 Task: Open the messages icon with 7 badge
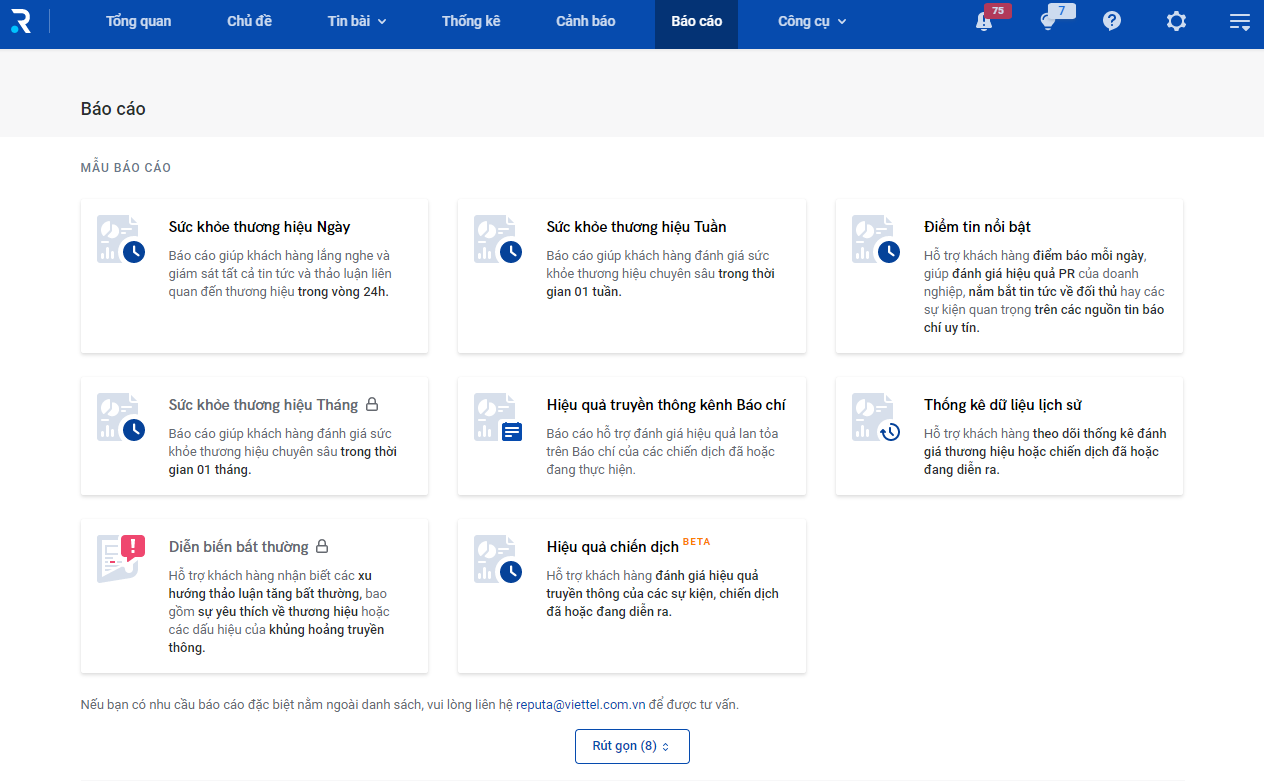coord(1047,21)
